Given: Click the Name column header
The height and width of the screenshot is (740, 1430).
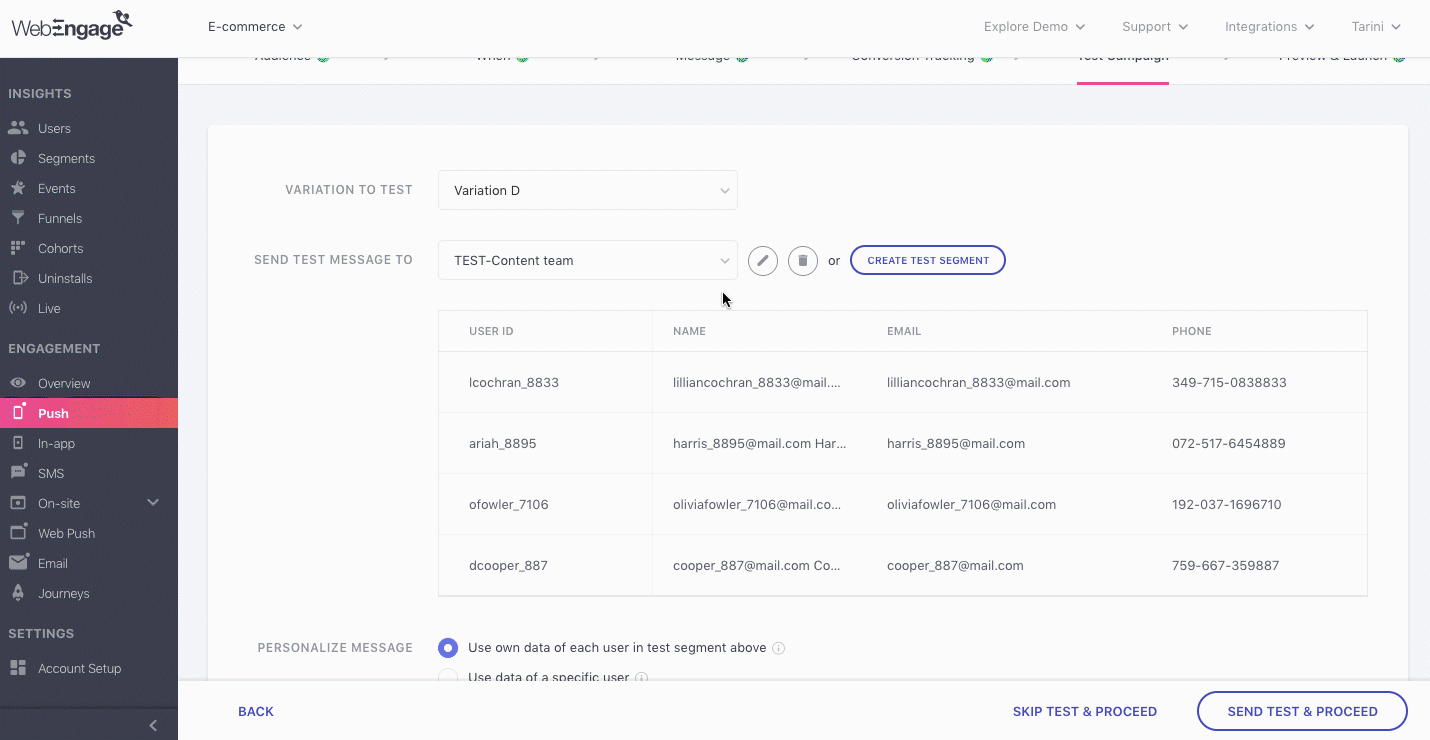Looking at the screenshot, I should point(689,331).
